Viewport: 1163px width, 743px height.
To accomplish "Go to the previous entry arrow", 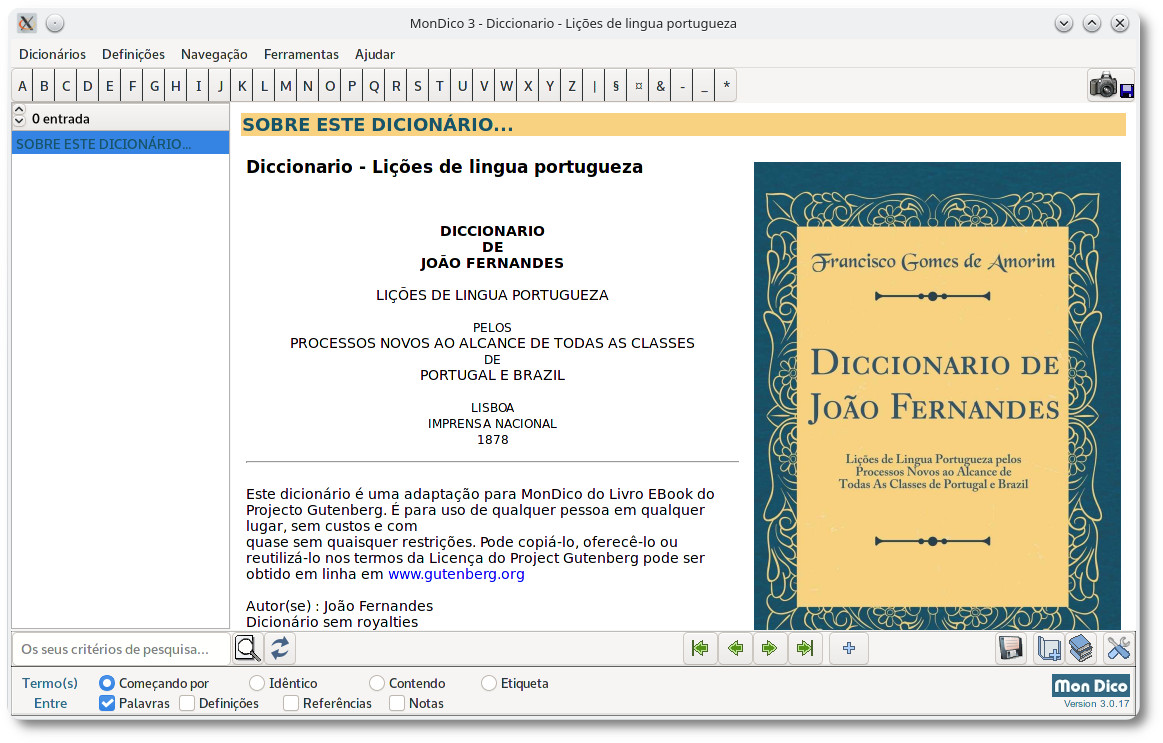I will 735,648.
